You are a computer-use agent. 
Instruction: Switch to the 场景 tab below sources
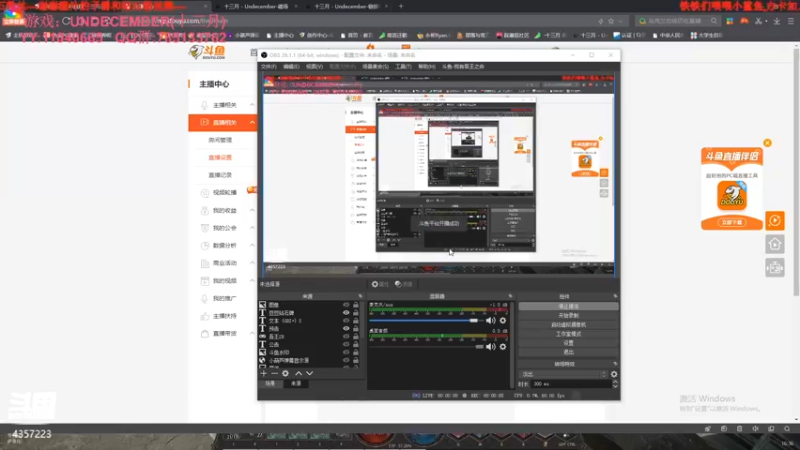coord(270,383)
